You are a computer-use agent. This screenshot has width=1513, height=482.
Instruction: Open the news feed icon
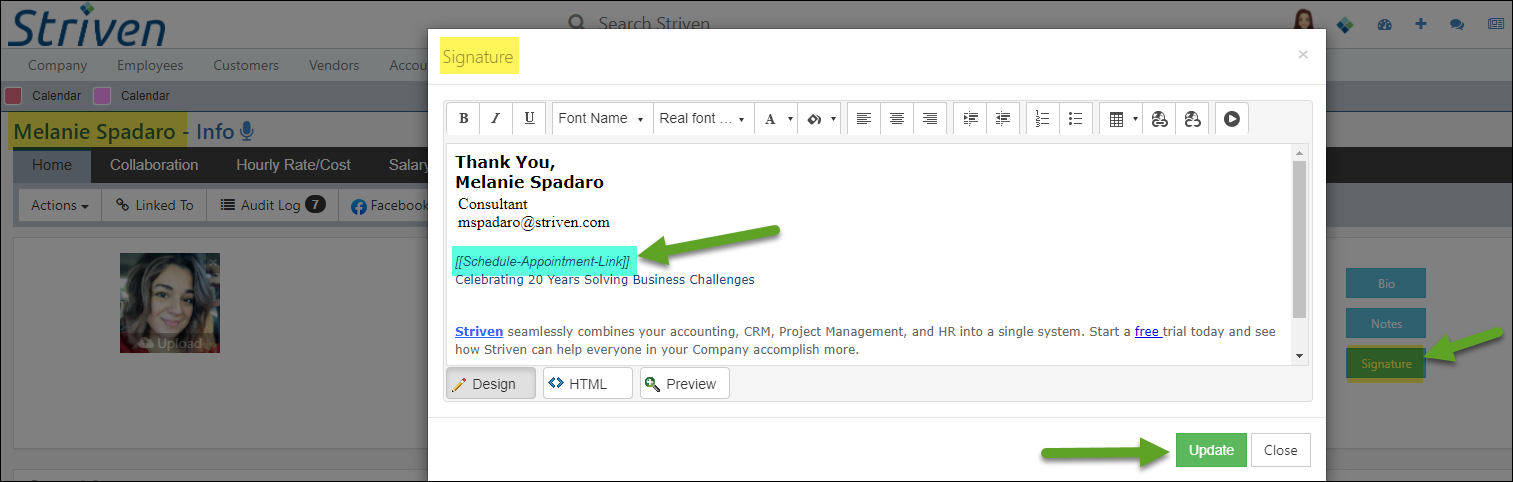1496,23
